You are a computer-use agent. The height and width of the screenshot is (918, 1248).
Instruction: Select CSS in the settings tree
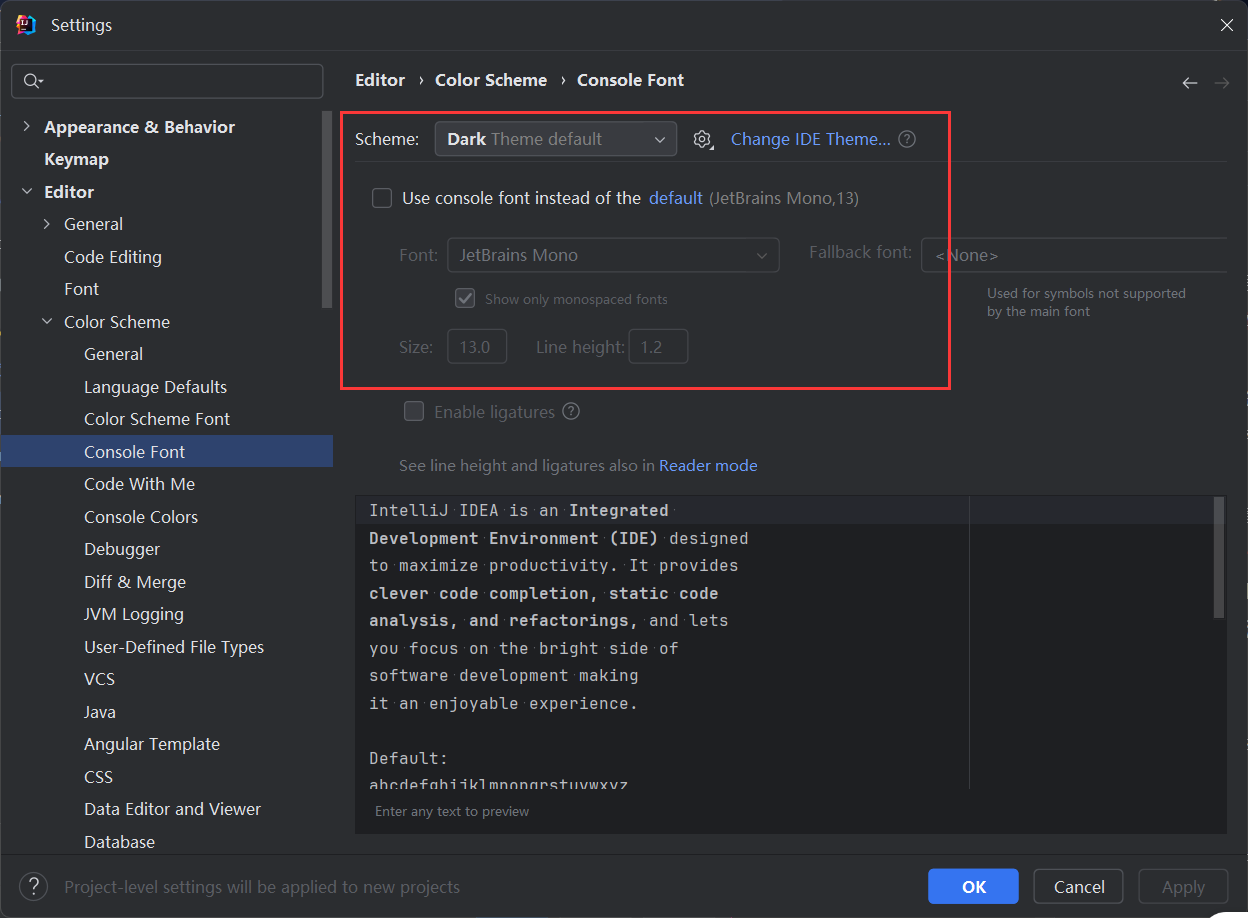[x=98, y=777]
